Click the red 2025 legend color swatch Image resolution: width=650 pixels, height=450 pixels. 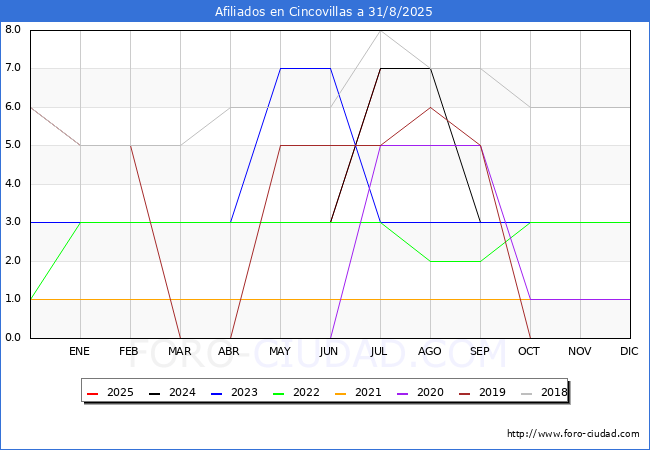[x=92, y=393]
